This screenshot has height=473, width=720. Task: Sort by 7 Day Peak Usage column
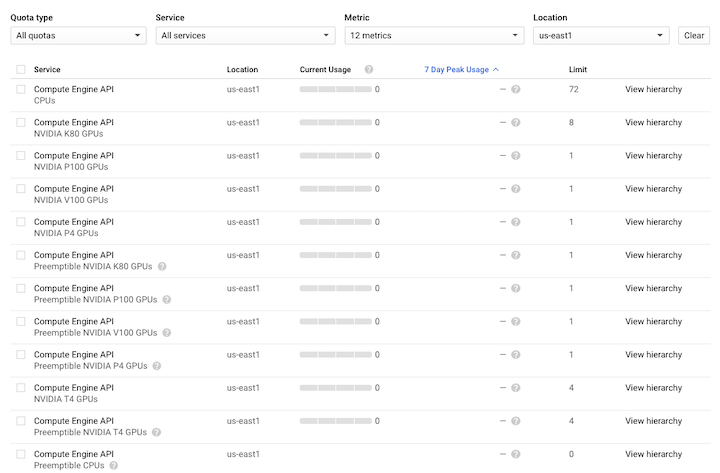point(461,69)
